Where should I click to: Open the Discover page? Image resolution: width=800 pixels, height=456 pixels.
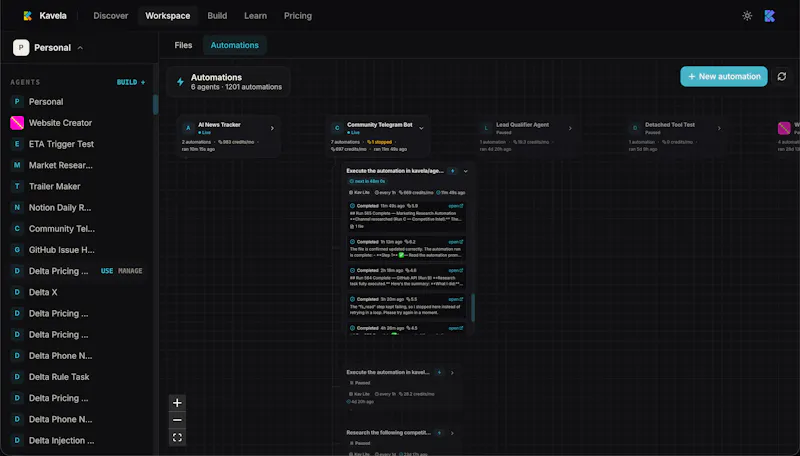point(110,16)
